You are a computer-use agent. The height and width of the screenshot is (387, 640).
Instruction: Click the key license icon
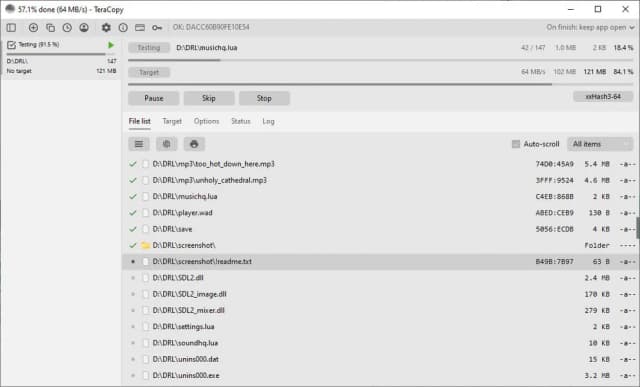point(157,27)
